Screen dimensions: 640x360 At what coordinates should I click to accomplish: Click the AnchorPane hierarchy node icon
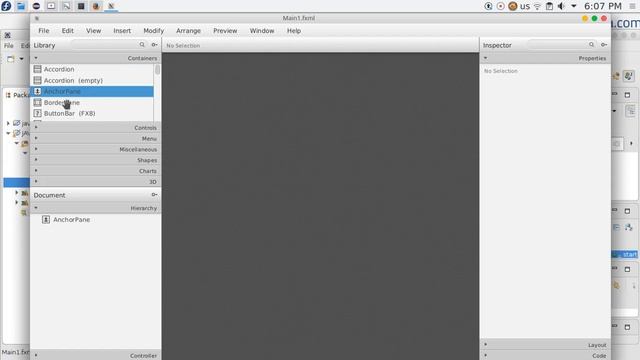pos(46,220)
